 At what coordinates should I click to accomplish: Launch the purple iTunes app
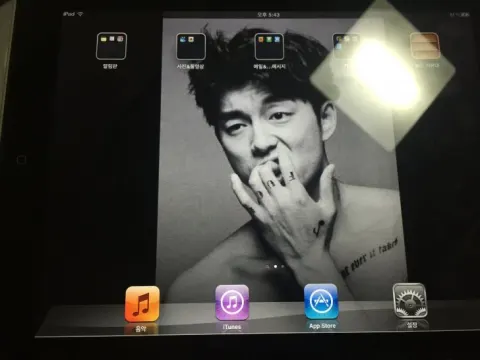click(232, 303)
